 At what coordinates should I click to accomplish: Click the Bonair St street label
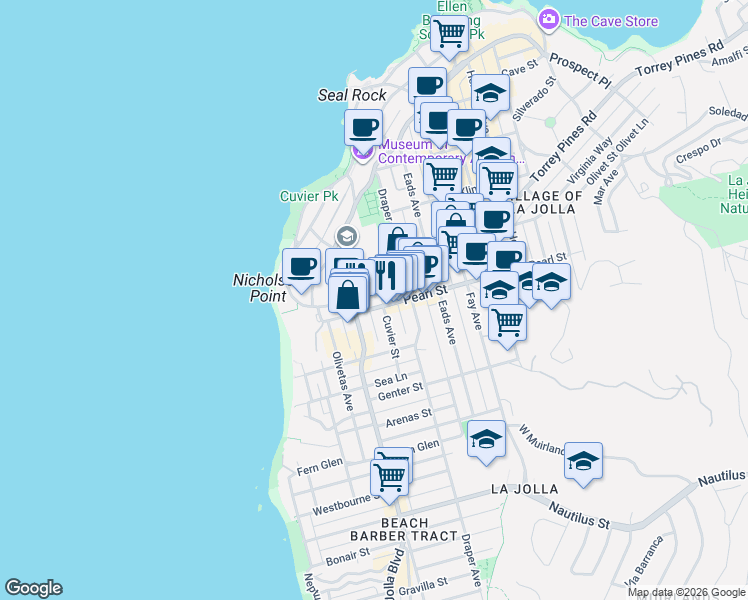(348, 557)
